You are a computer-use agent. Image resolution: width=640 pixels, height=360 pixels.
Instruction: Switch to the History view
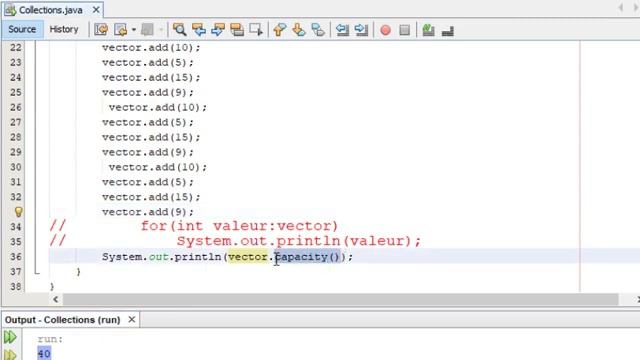coord(64,29)
